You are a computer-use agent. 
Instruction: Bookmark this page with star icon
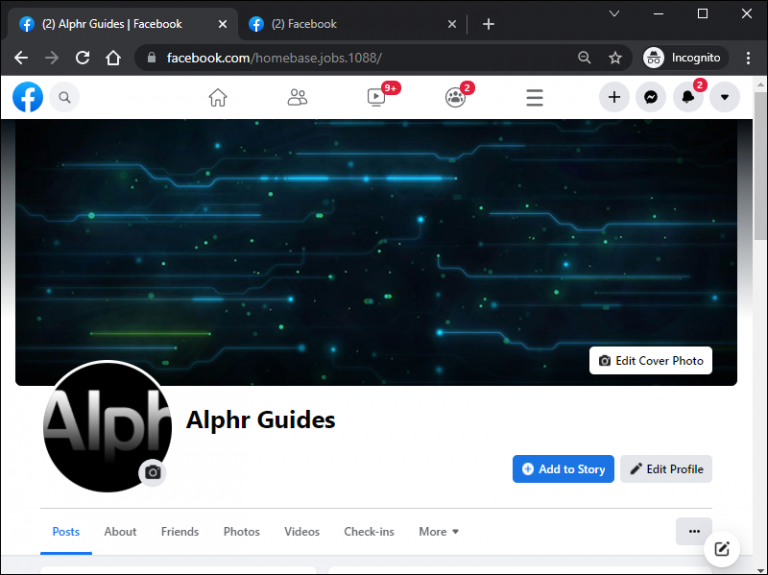[615, 58]
